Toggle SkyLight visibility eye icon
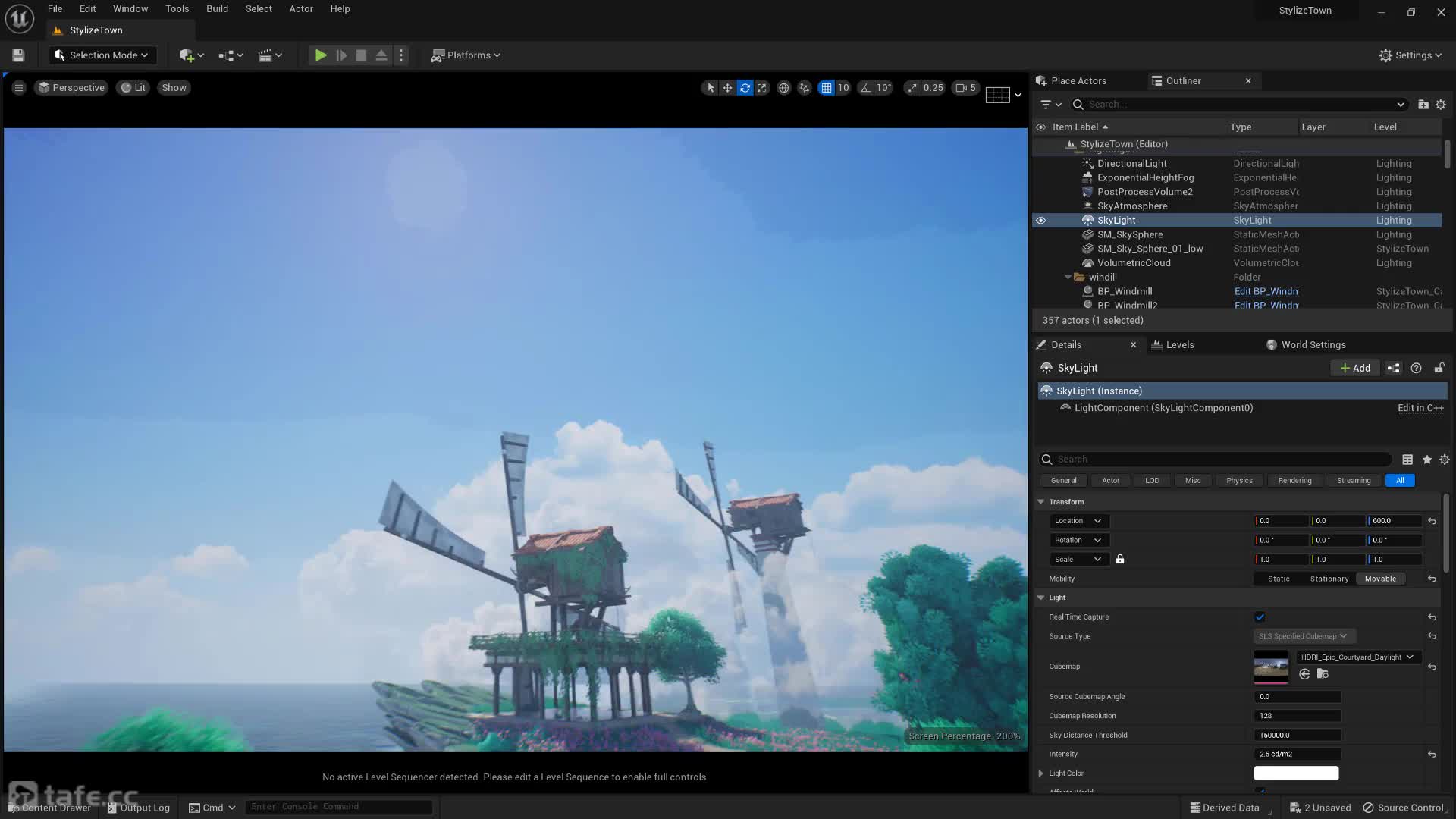Screen dimensions: 1456x819 coord(1040,221)
